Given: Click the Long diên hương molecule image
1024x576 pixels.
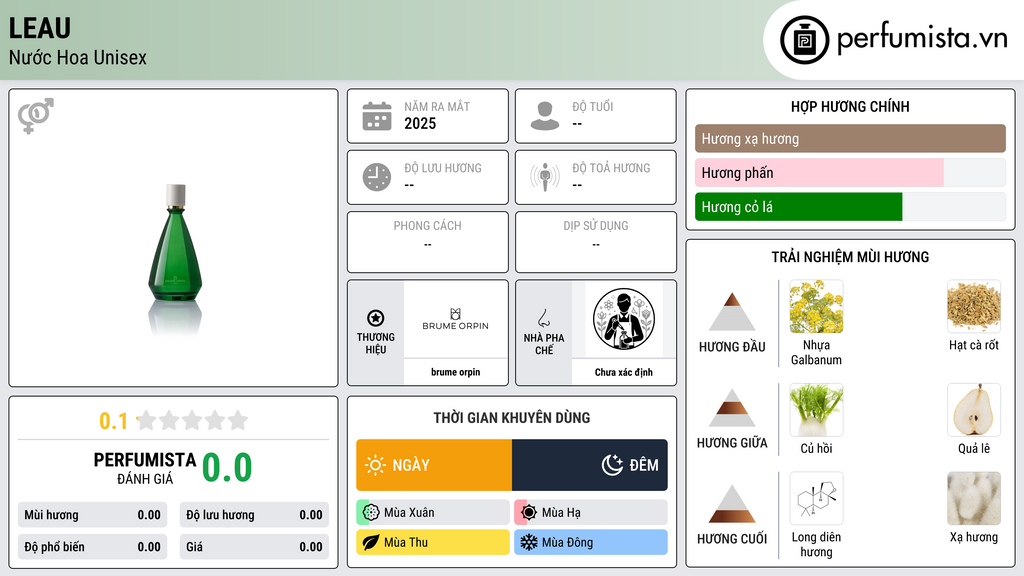Looking at the screenshot, I should [x=816, y=498].
